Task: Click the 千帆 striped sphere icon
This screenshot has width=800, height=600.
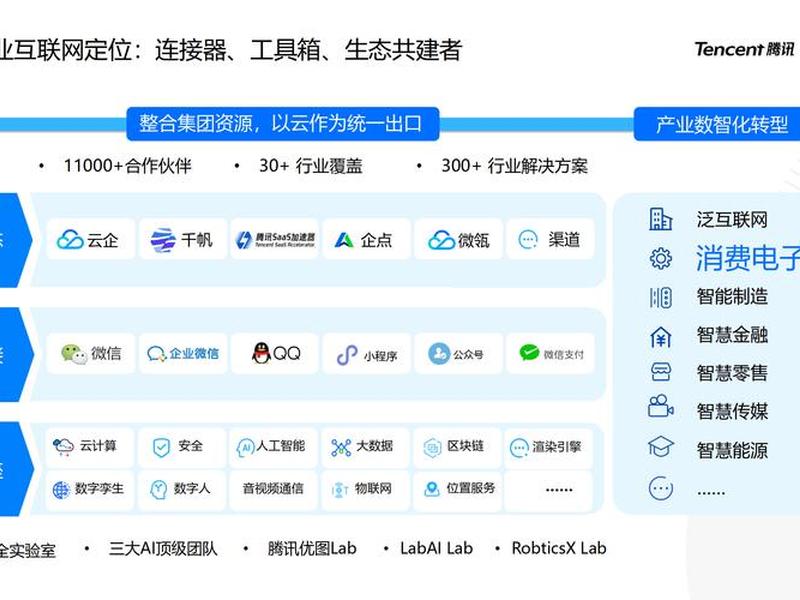Action: 163,240
